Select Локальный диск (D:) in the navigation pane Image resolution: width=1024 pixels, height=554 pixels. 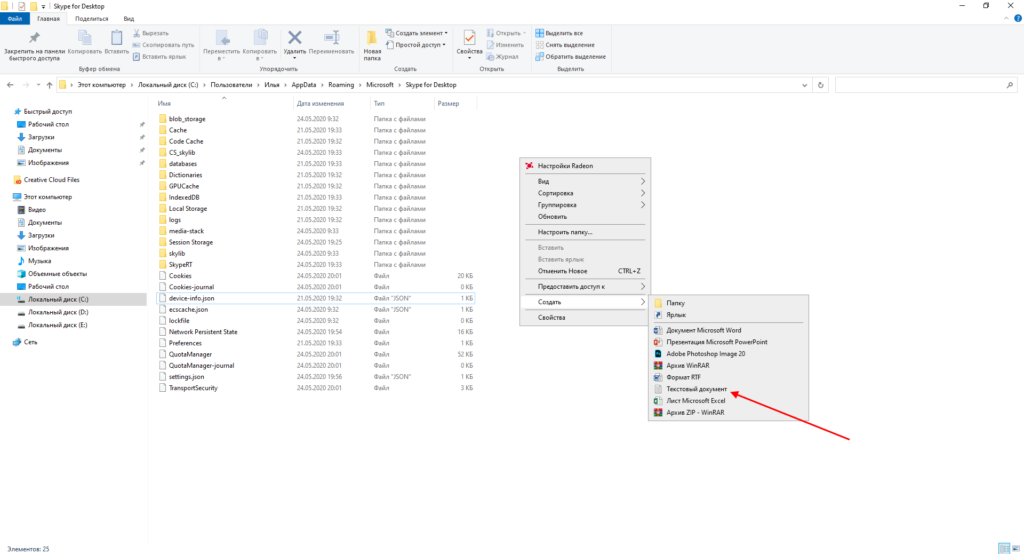[58, 313]
